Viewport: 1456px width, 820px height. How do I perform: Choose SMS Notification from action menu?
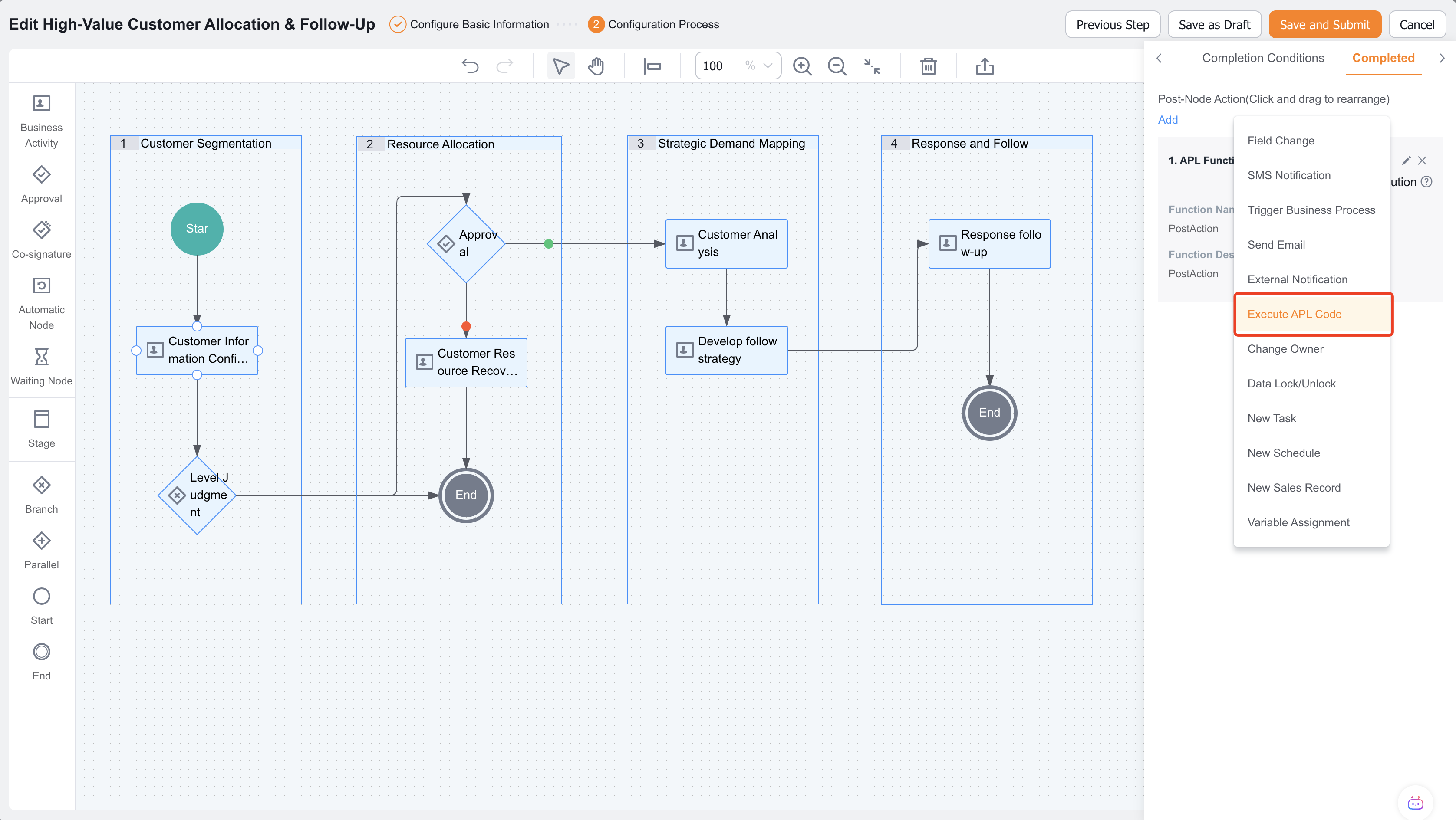(x=1311, y=175)
